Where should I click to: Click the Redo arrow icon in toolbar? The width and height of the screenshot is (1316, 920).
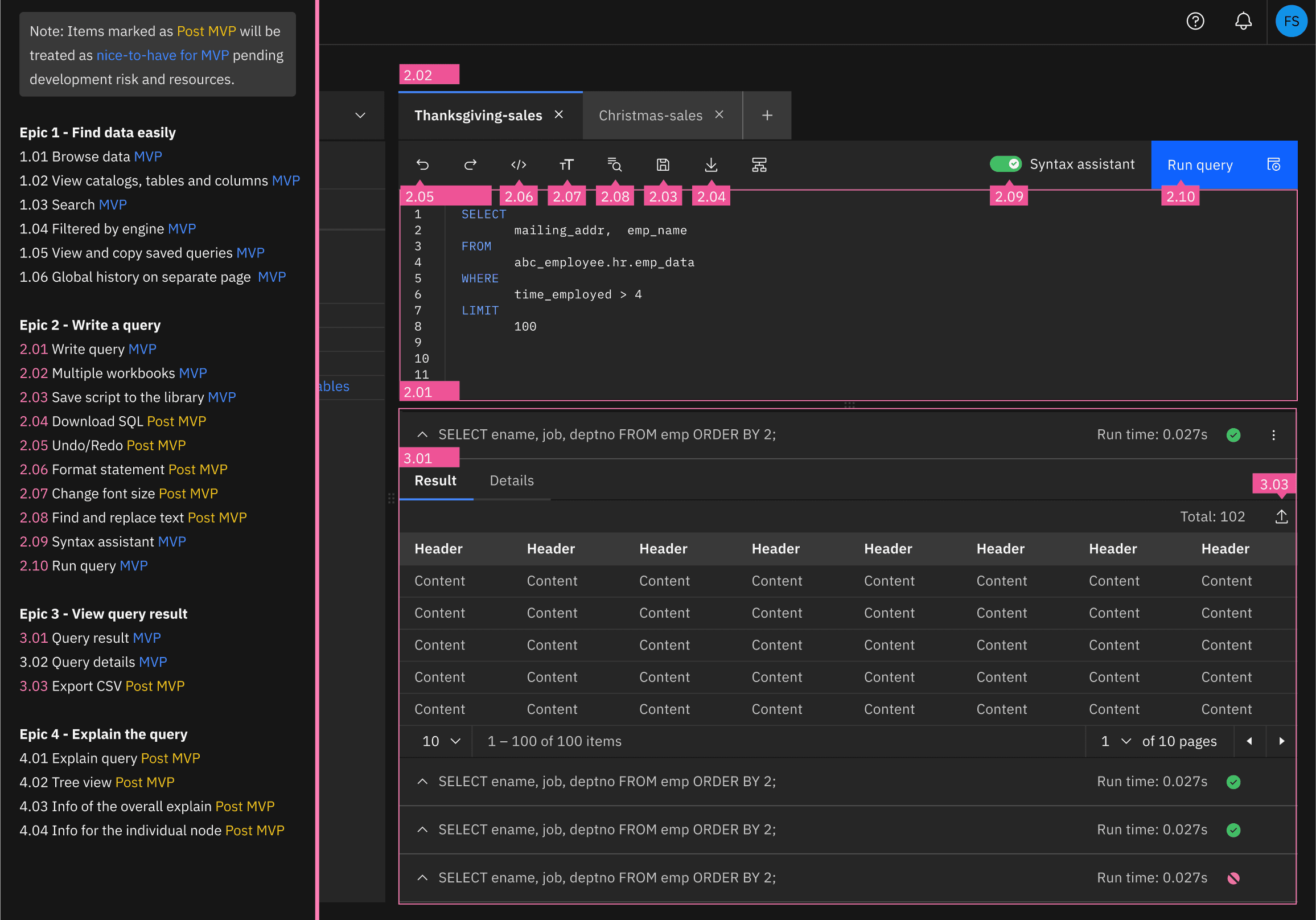click(471, 165)
